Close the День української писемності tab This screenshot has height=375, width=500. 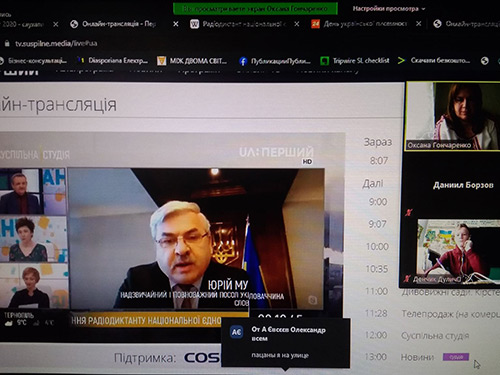coord(419,24)
